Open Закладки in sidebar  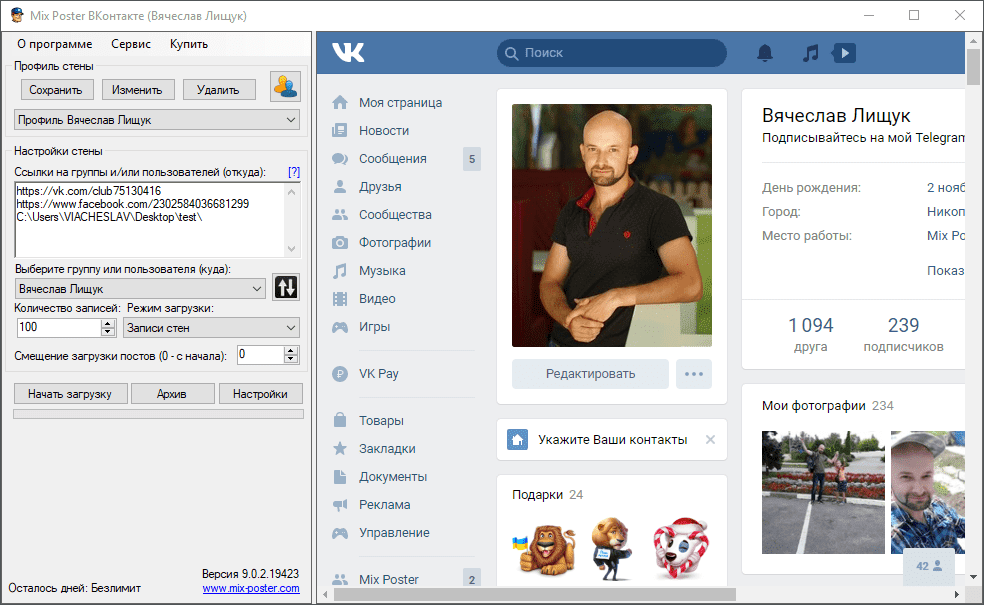(387, 449)
